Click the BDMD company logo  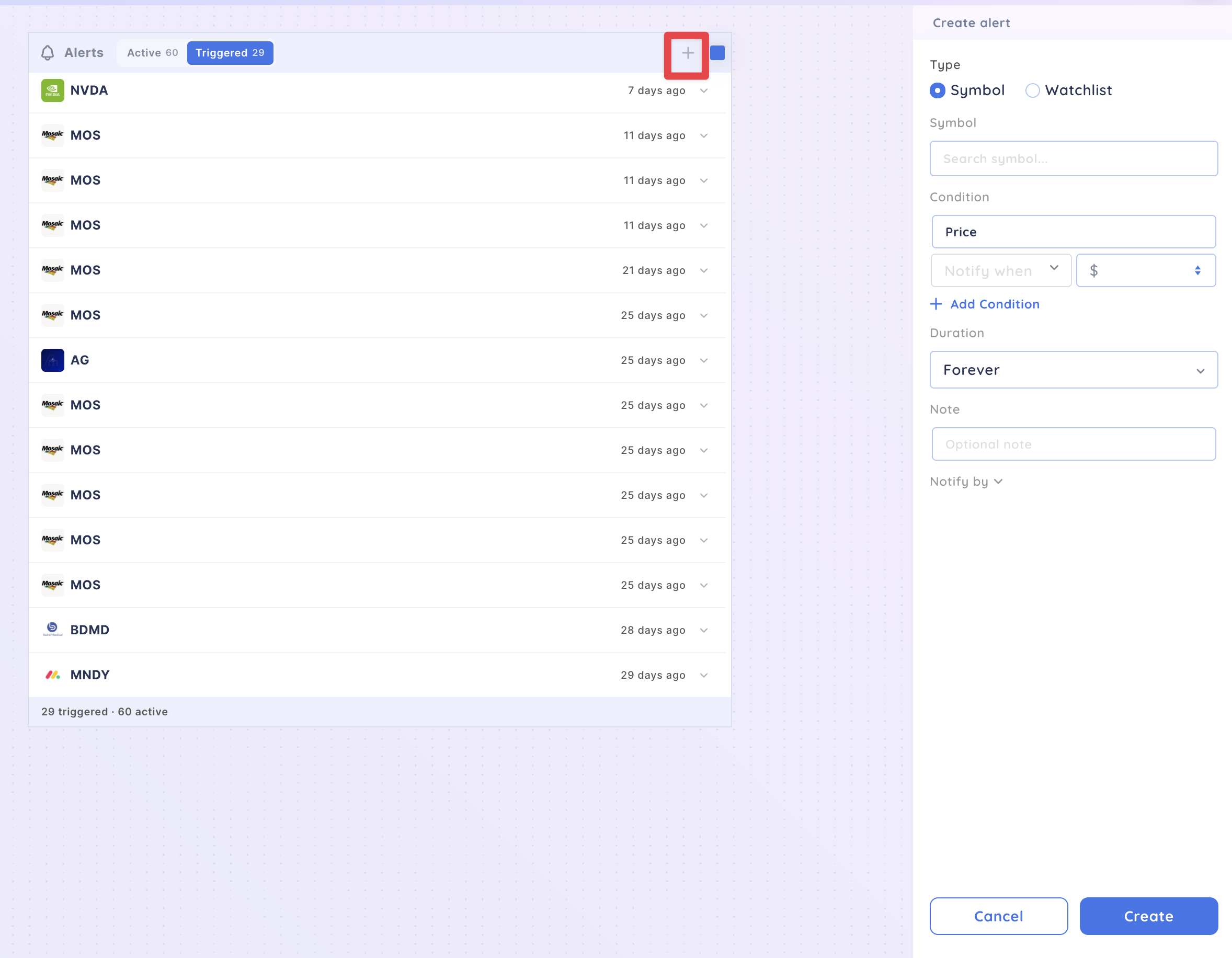point(52,630)
